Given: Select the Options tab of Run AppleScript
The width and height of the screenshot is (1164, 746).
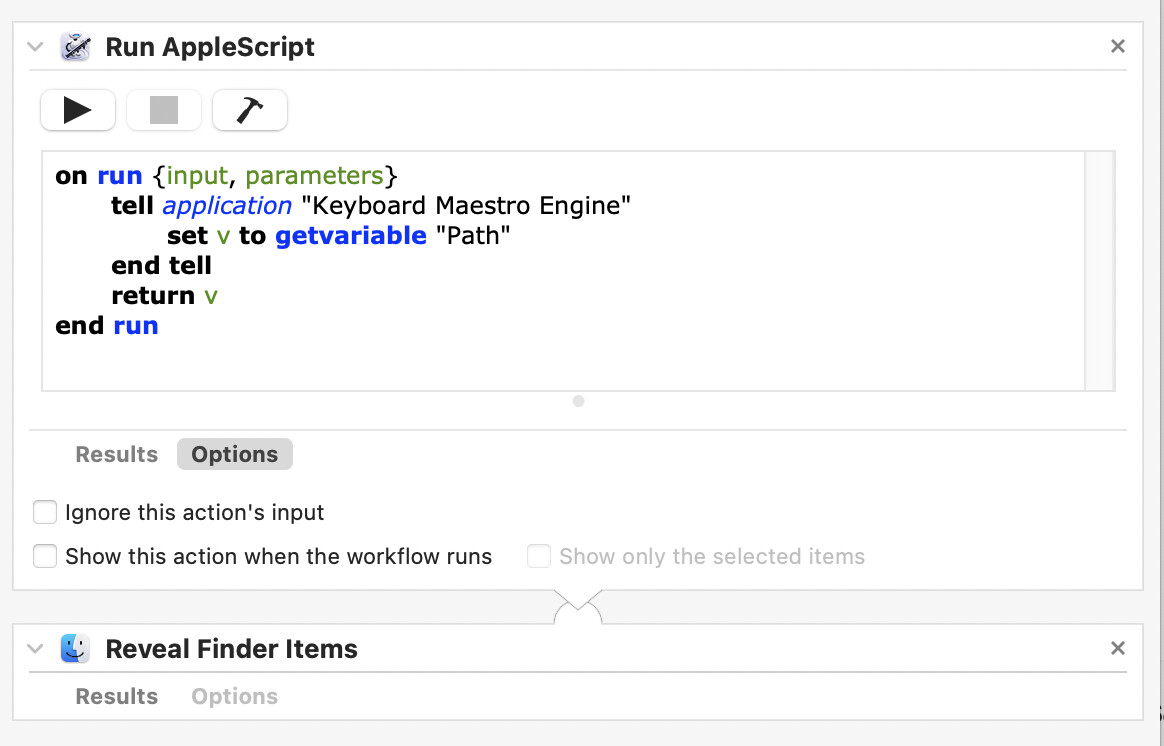Looking at the screenshot, I should [x=235, y=454].
